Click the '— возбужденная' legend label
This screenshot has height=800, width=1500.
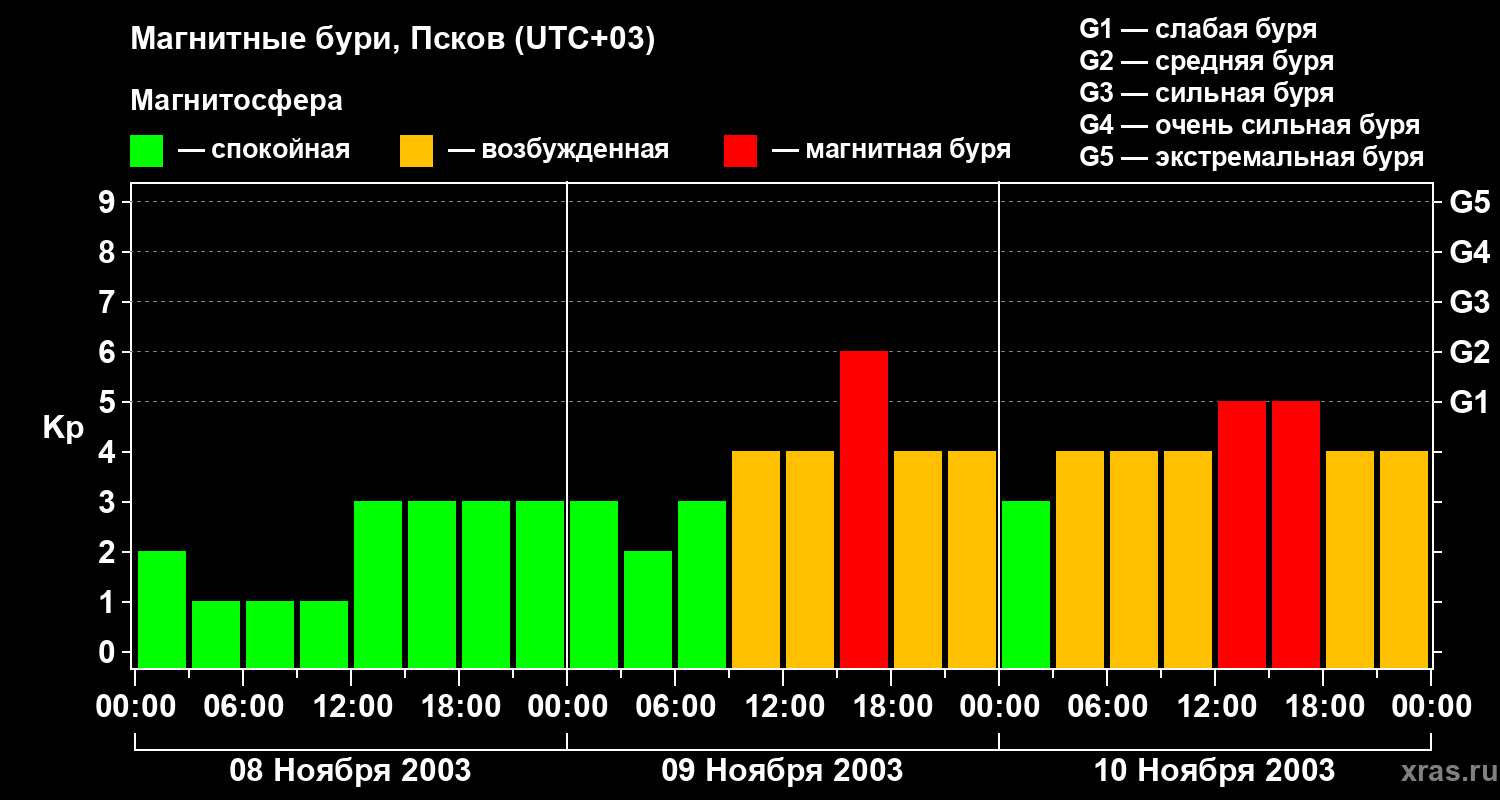tap(558, 150)
